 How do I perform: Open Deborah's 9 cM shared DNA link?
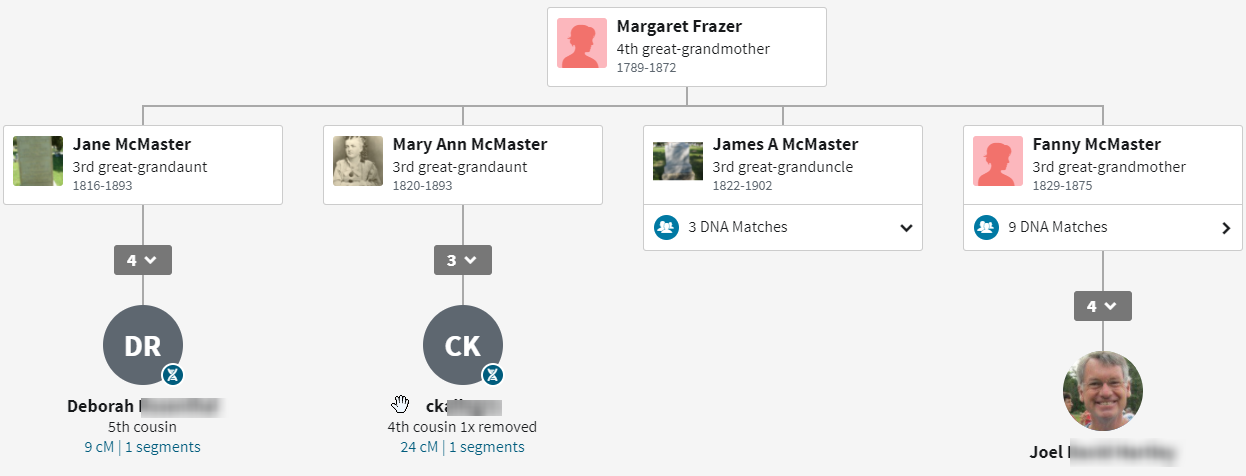(99, 447)
